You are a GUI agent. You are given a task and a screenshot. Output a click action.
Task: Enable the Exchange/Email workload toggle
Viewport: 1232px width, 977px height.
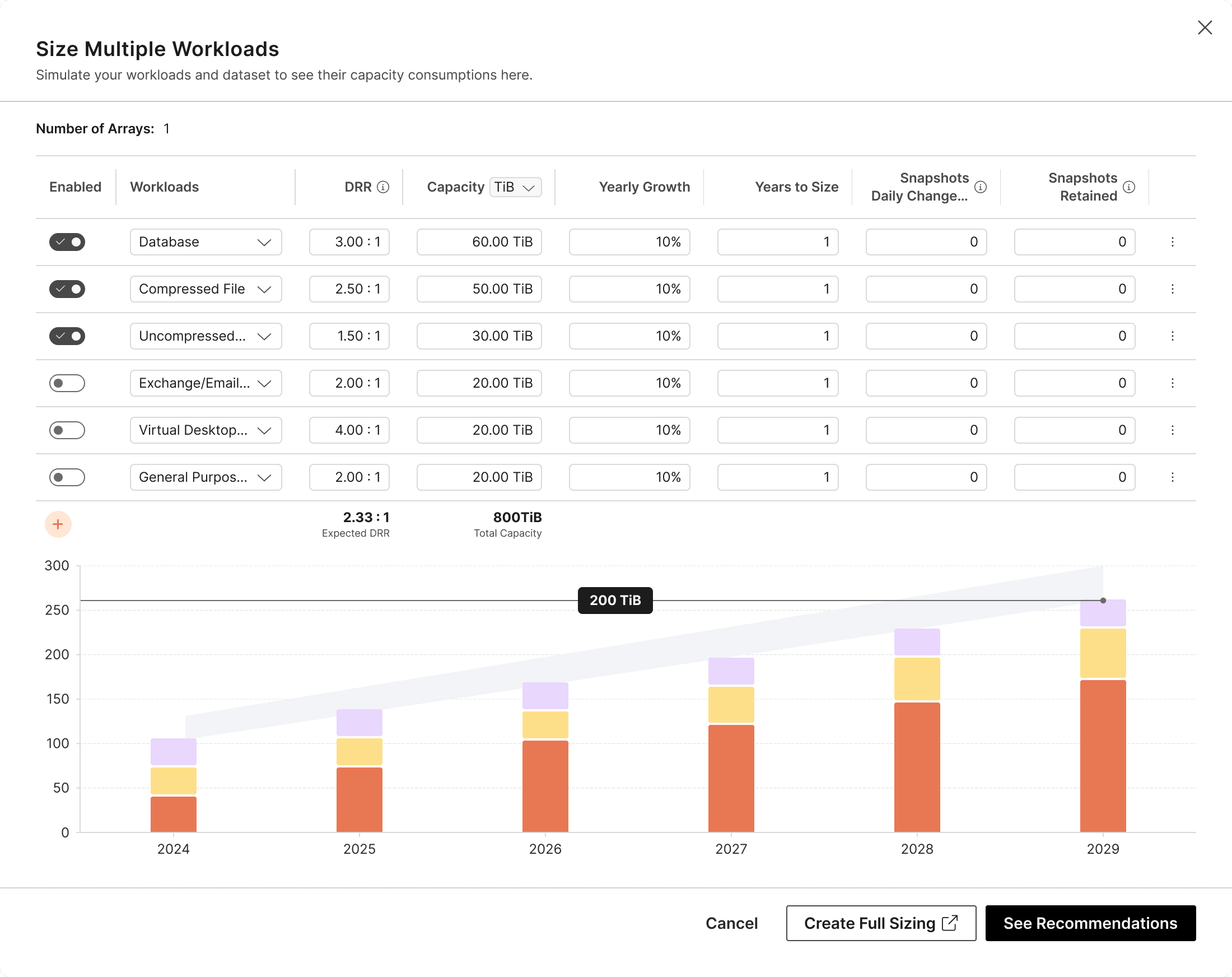(67, 383)
